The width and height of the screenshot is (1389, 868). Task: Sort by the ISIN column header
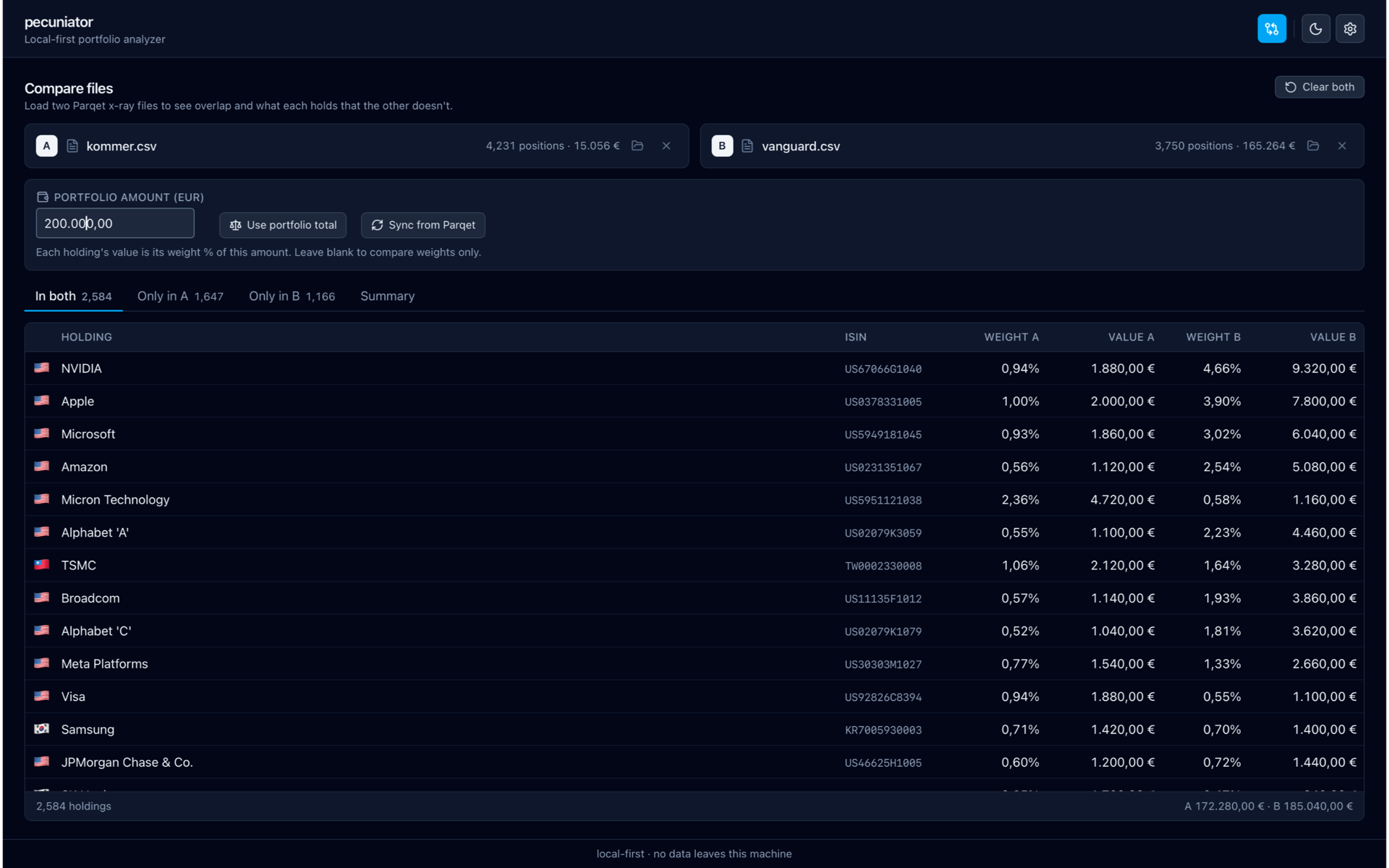coord(855,337)
